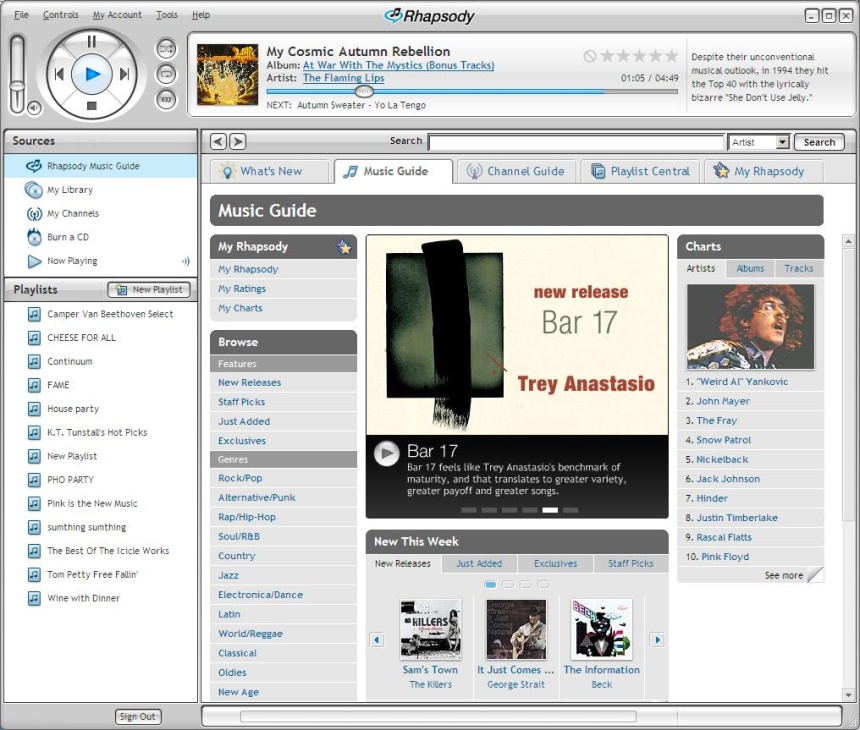Click the Now Playing triangle icon
The width and height of the screenshot is (860, 730).
tap(34, 261)
